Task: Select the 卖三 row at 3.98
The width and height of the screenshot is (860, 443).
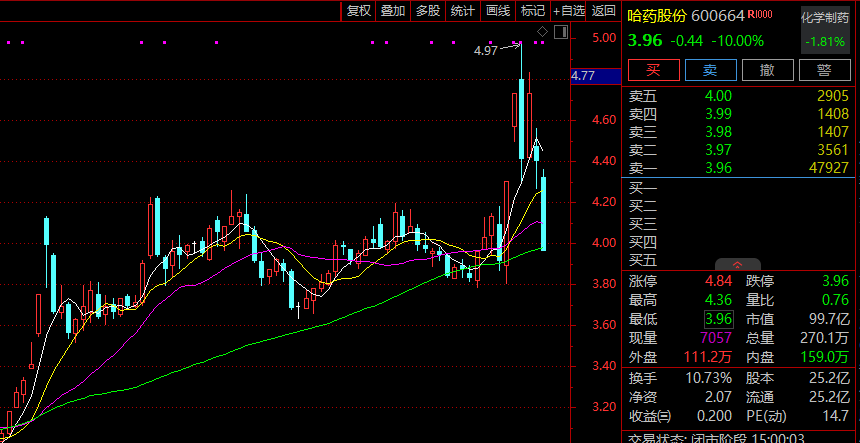Action: 738,132
